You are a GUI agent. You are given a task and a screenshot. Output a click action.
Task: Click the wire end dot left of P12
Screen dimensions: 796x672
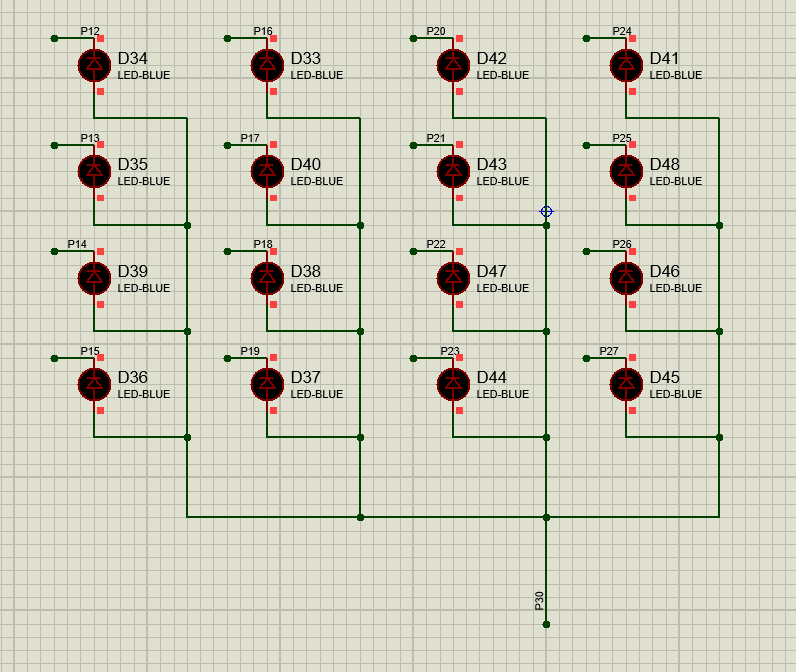[x=55, y=39]
